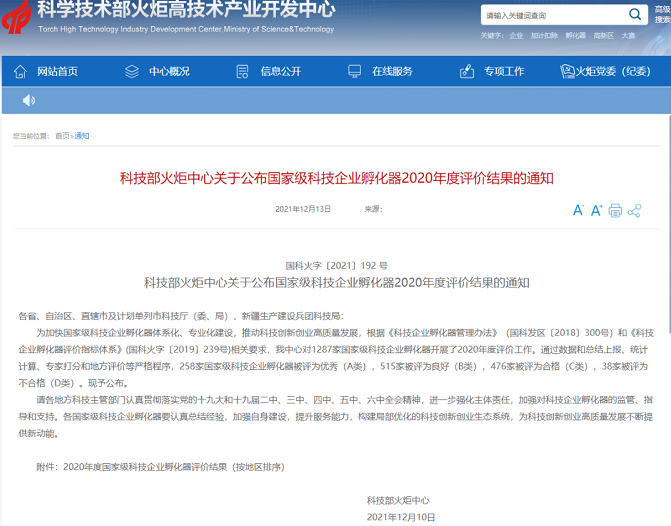Image resolution: width=671 pixels, height=526 pixels.
Task: Decrease font size with A- icon
Action: pyautogui.click(x=578, y=210)
